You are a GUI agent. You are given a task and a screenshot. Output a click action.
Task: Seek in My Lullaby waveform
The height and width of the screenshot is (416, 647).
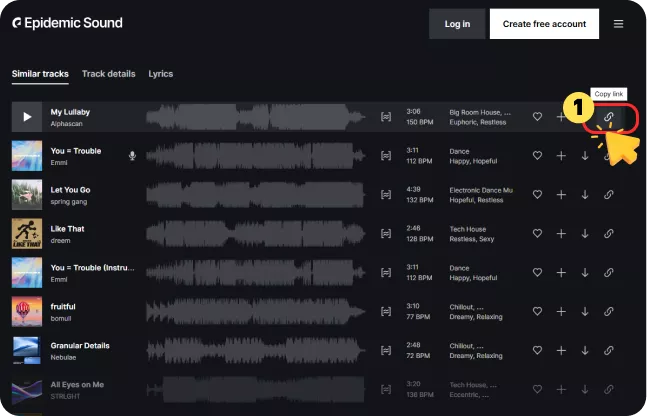click(x=255, y=117)
